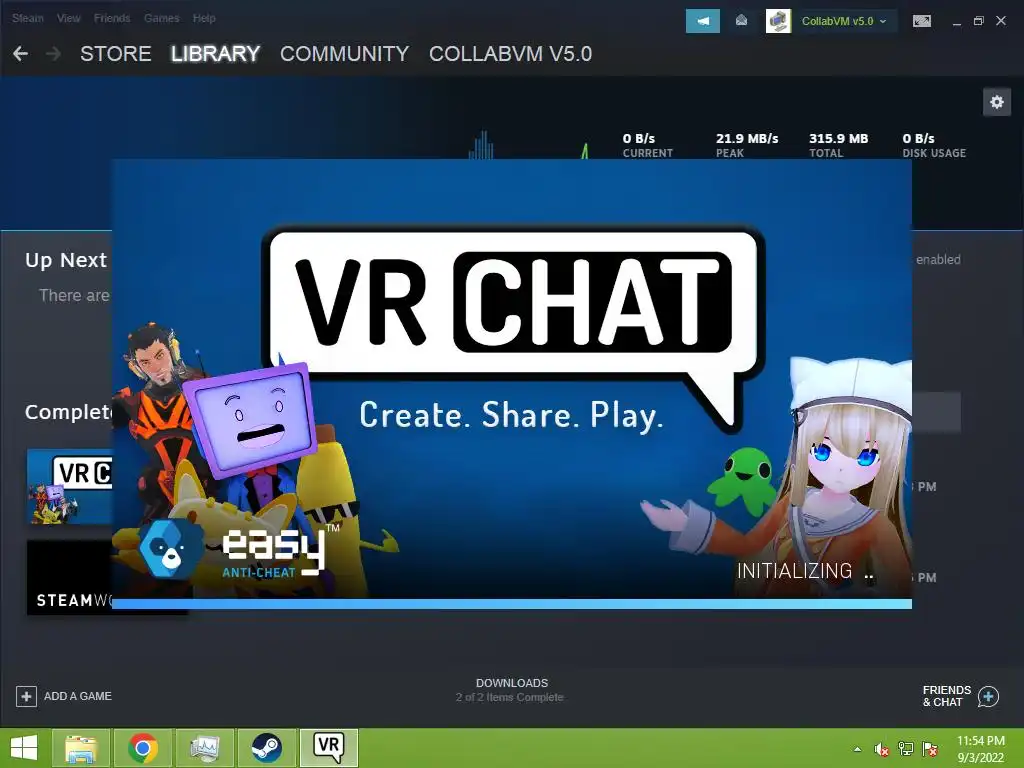The image size is (1024, 768).
Task: Click the VRChat splash loading progress bar
Action: pyautogui.click(x=511, y=604)
